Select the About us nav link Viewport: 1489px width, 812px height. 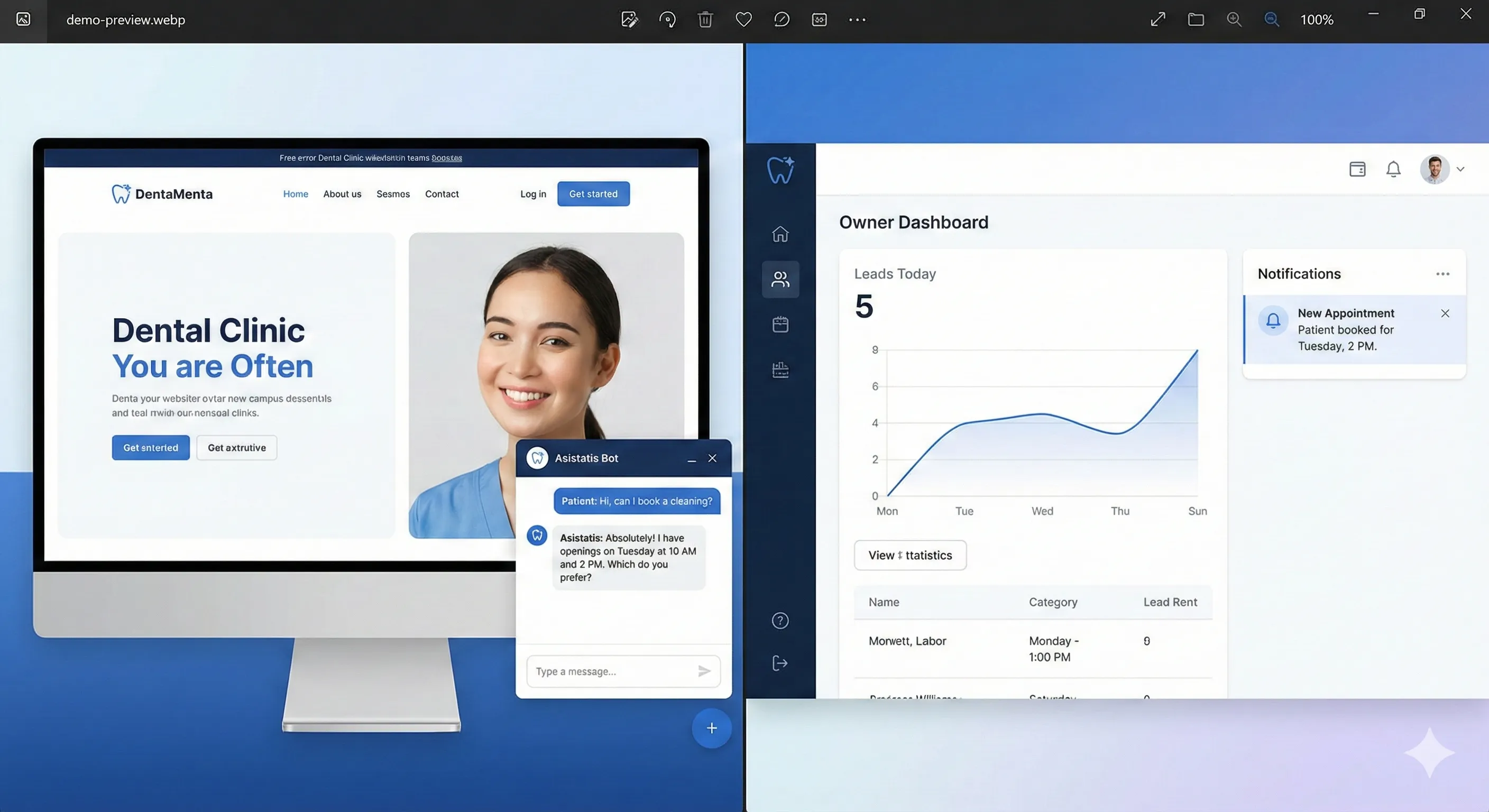click(342, 193)
